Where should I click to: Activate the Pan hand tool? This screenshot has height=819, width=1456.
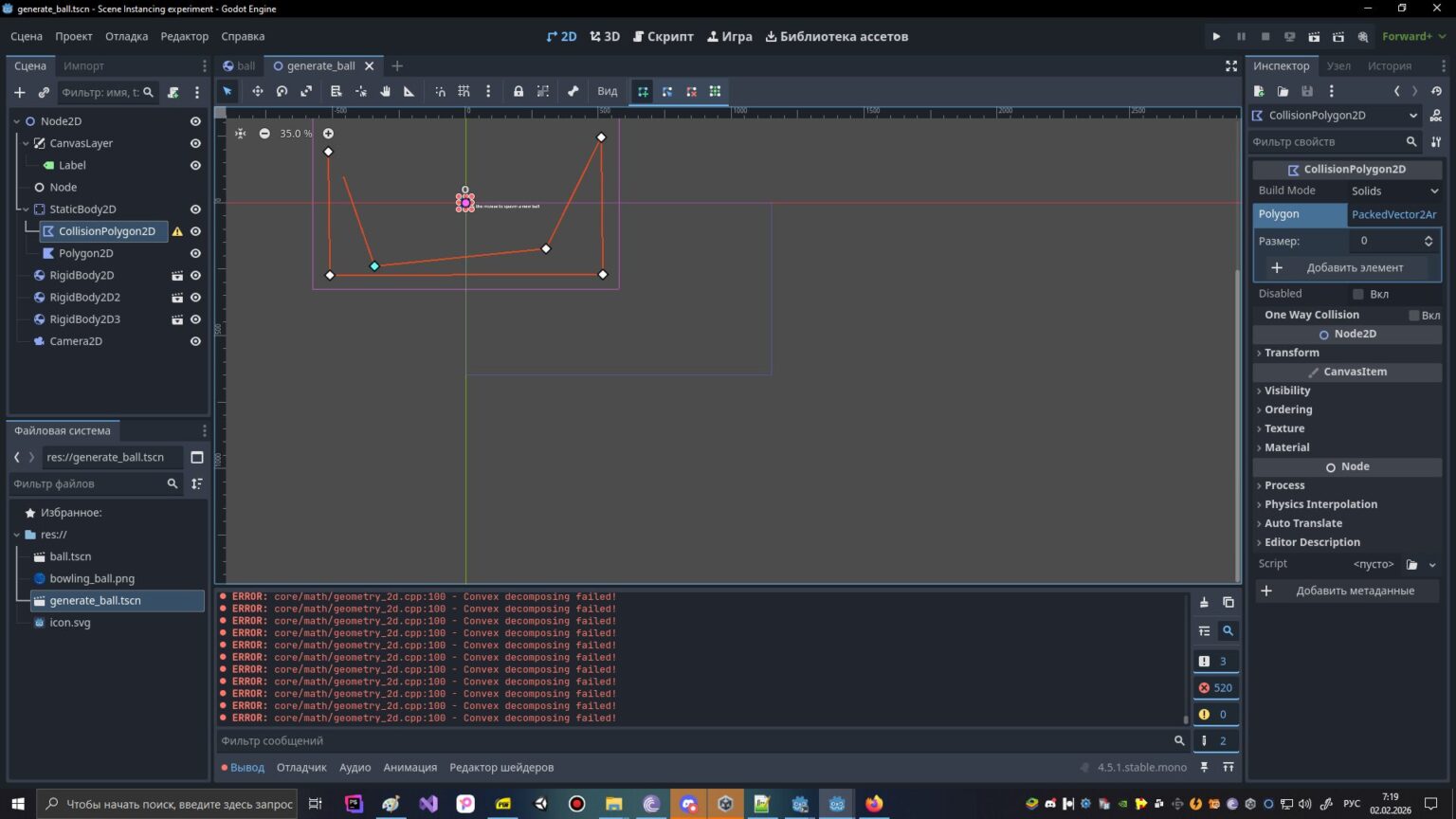tap(385, 91)
